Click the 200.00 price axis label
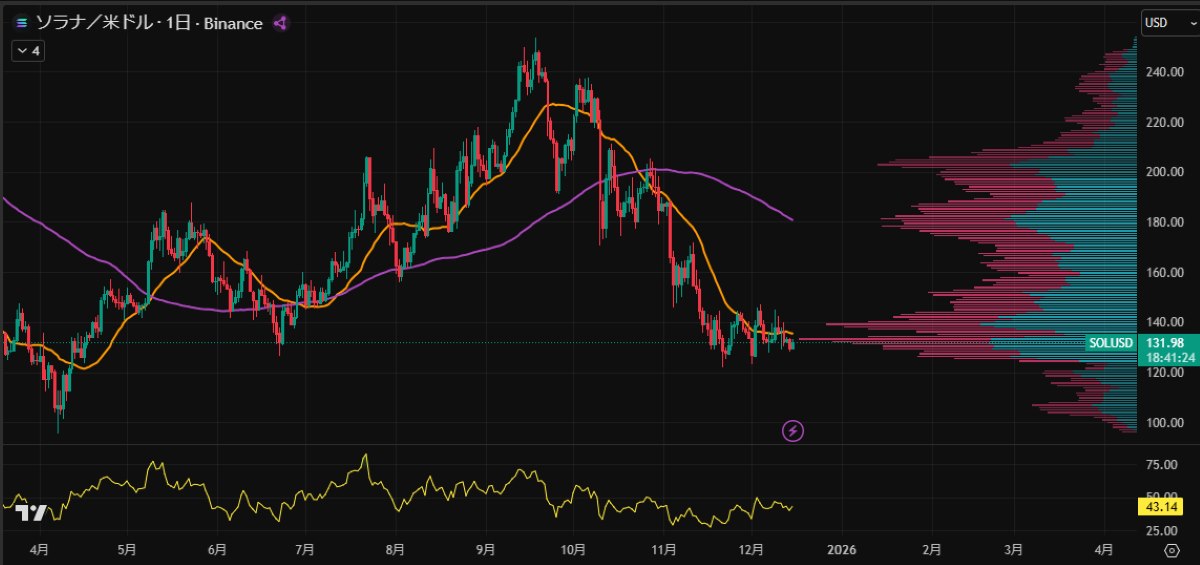This screenshot has height=565, width=1200. pos(1166,172)
